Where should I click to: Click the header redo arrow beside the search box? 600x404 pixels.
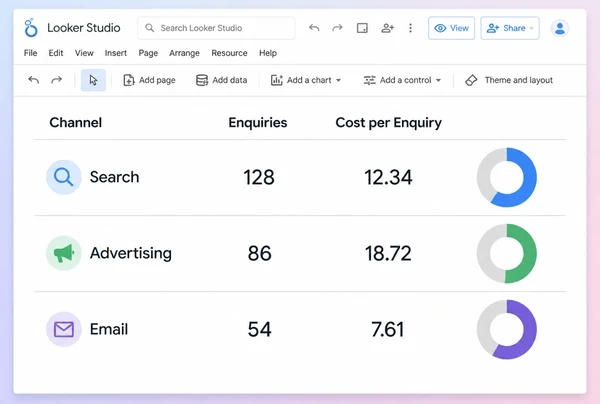337,28
